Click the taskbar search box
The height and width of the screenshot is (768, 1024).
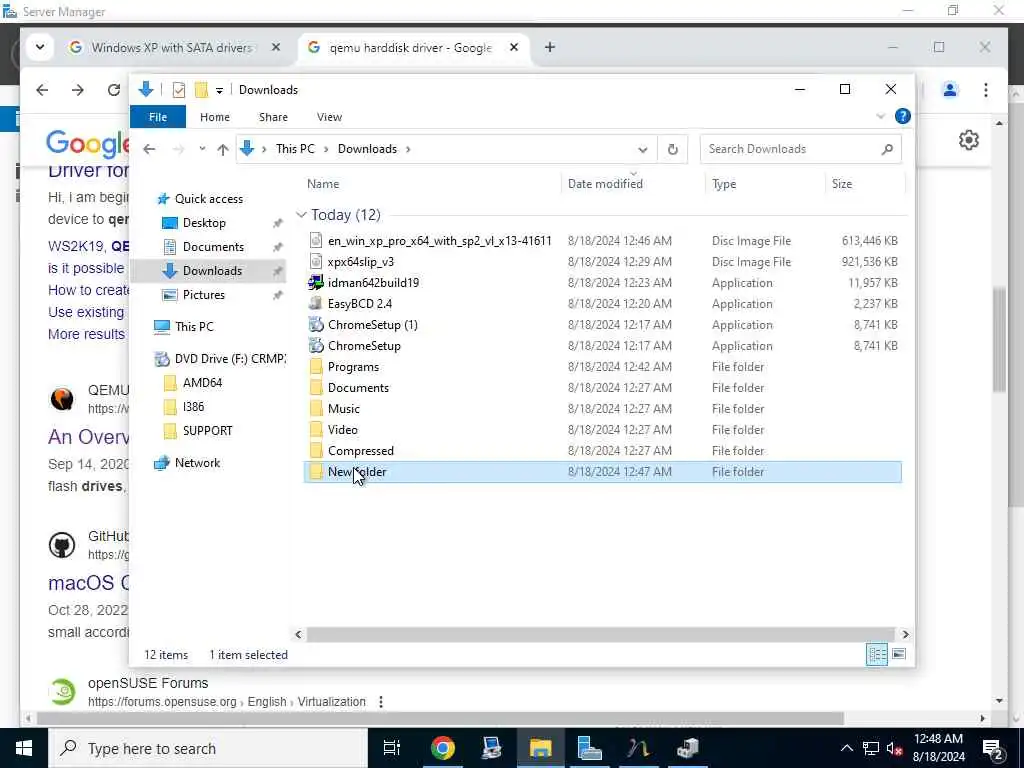208,748
